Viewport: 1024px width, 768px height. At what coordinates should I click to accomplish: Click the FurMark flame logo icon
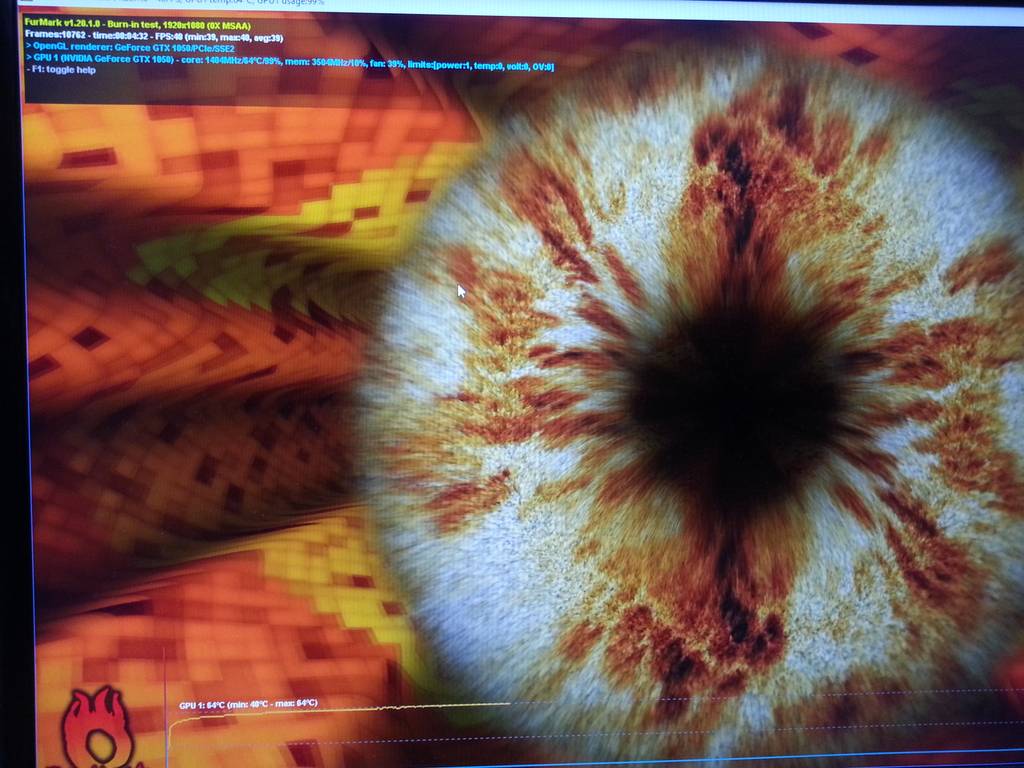pyautogui.click(x=98, y=728)
